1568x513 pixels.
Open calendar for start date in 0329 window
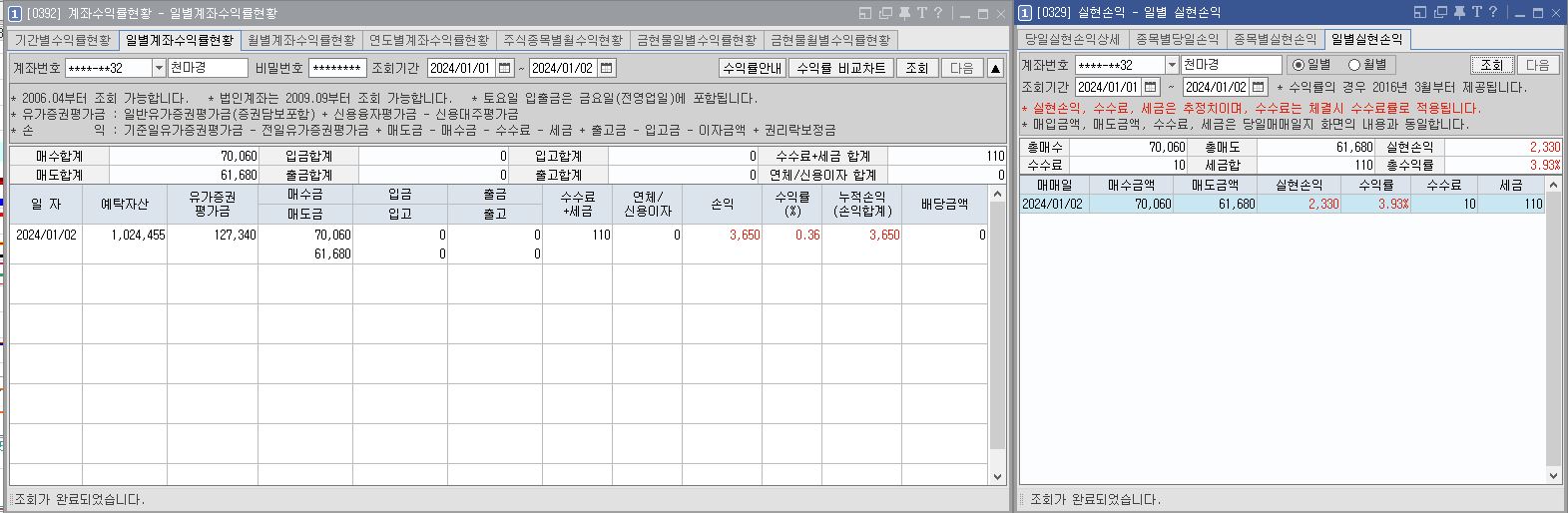coord(1152,87)
